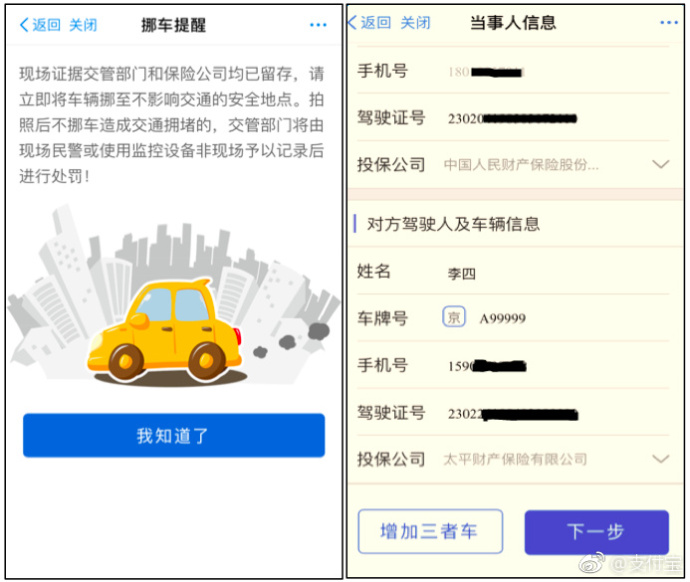The image size is (690, 582).
Task: Expand the 中国人民财产保险 insurer dropdown arrow
Action: [x=660, y=165]
